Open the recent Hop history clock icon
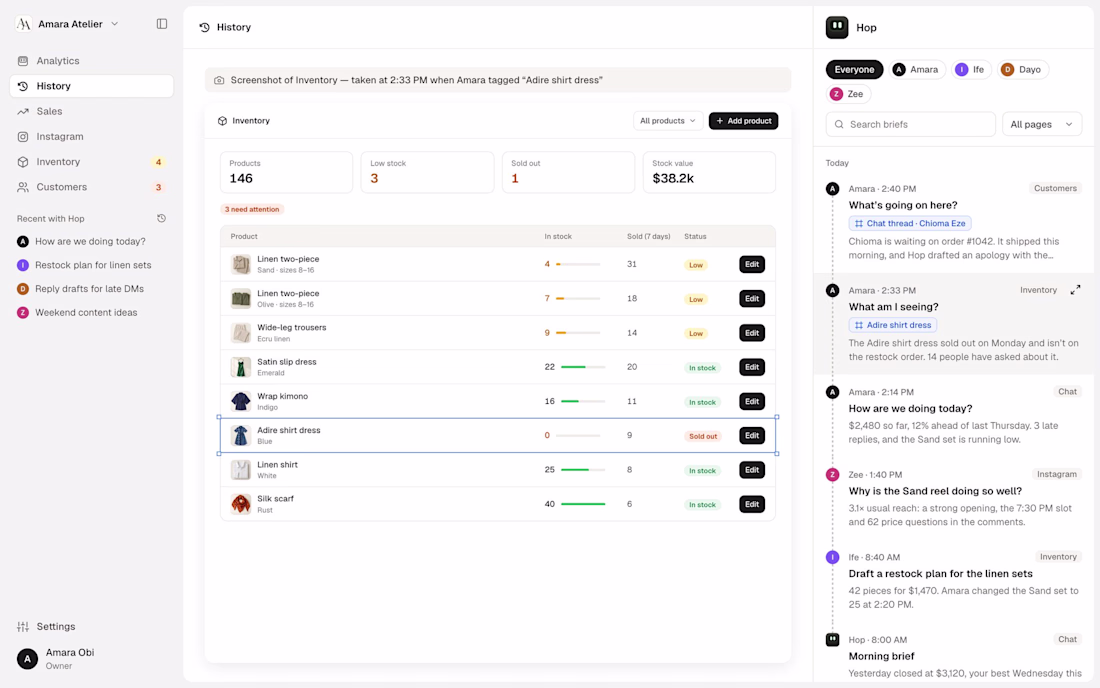 [x=161, y=218]
